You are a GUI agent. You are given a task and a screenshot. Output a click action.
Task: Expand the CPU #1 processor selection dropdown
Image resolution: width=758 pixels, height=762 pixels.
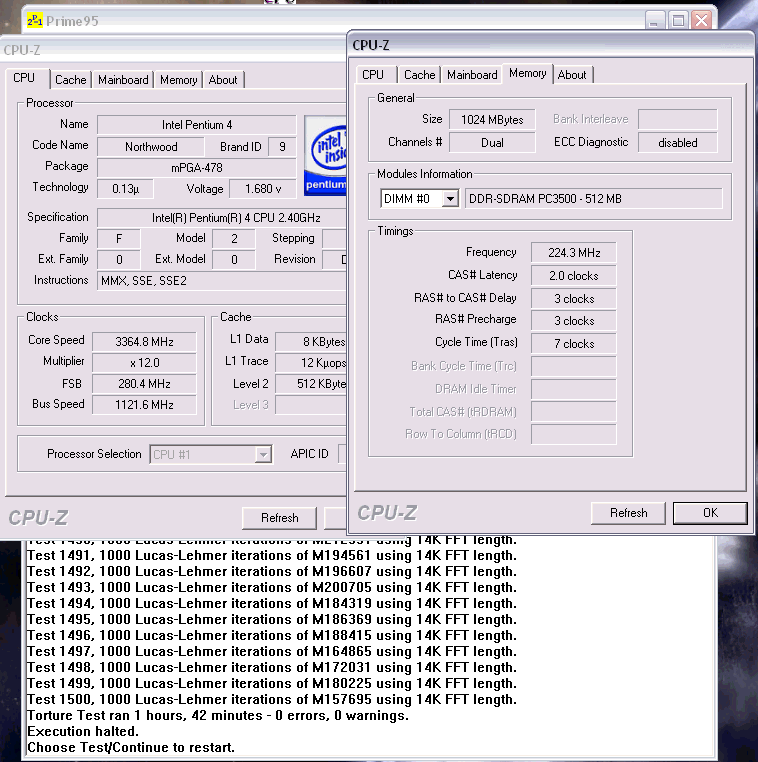click(x=263, y=454)
